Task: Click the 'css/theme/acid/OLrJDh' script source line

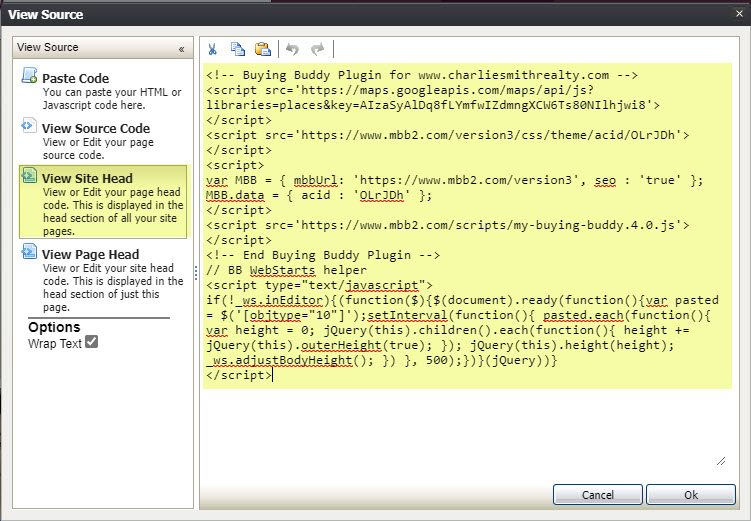Action: click(448, 135)
